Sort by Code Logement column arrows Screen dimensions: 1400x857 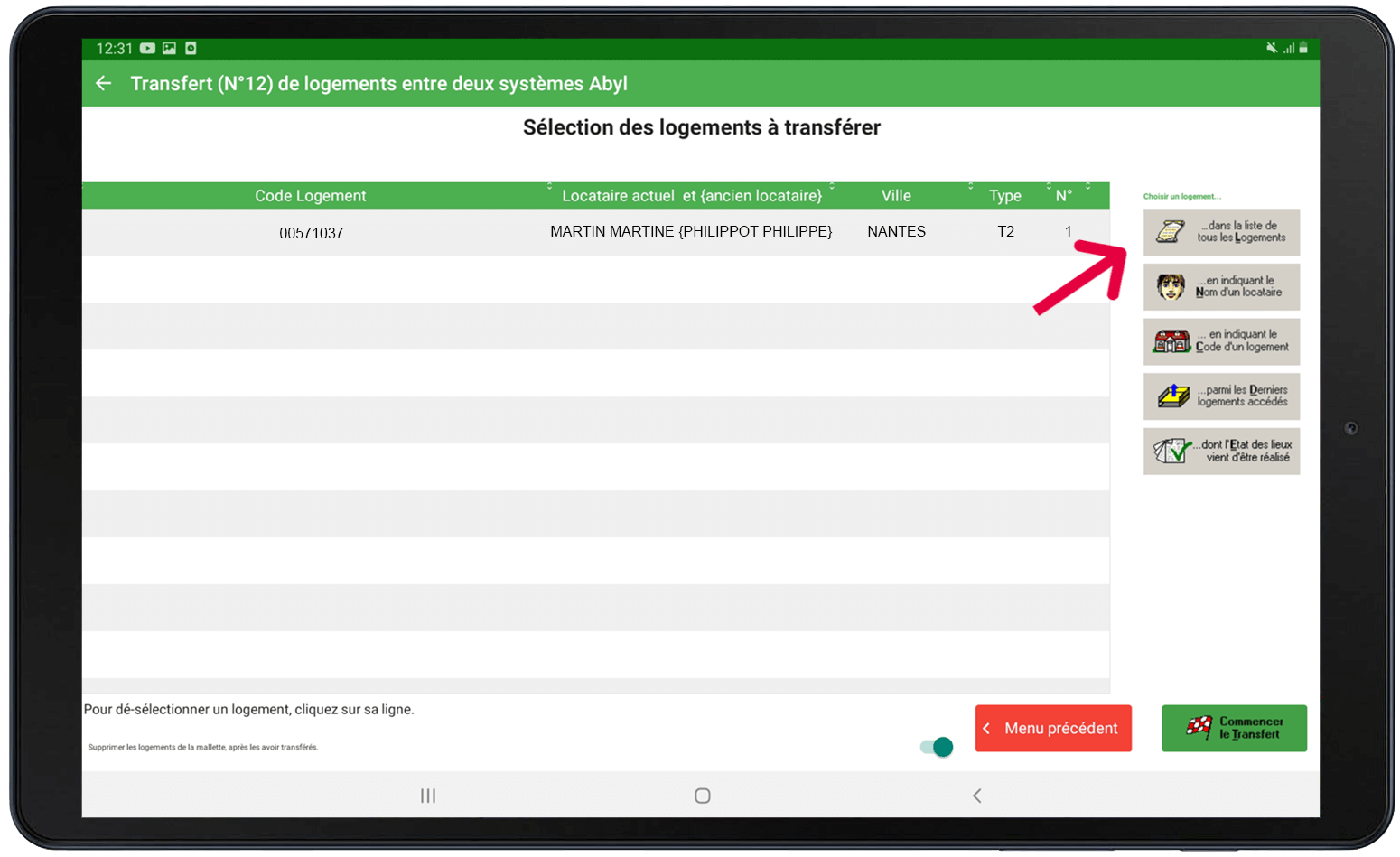pyautogui.click(x=549, y=187)
